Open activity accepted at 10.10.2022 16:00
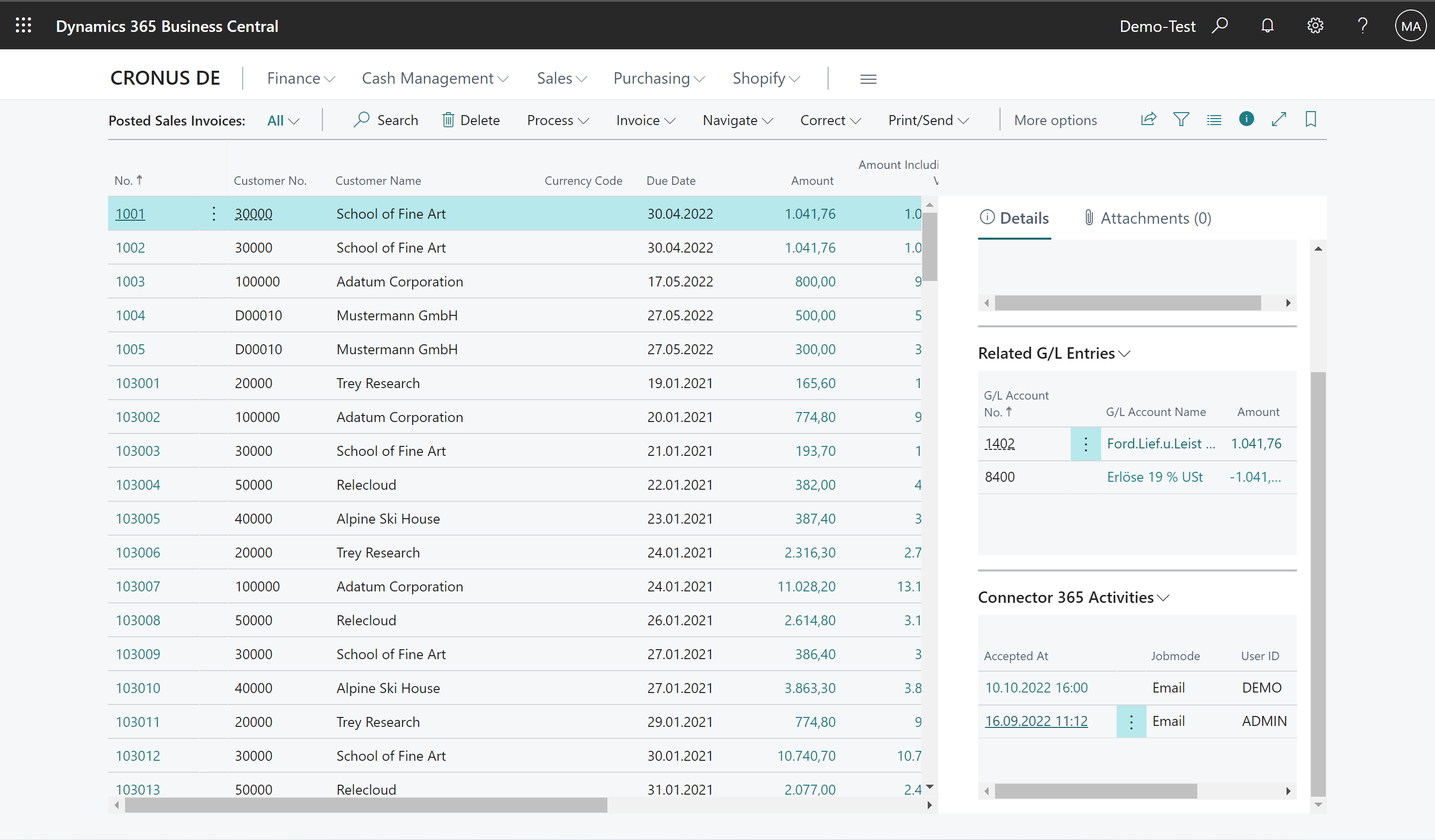This screenshot has height=840, width=1435. coord(1036,688)
